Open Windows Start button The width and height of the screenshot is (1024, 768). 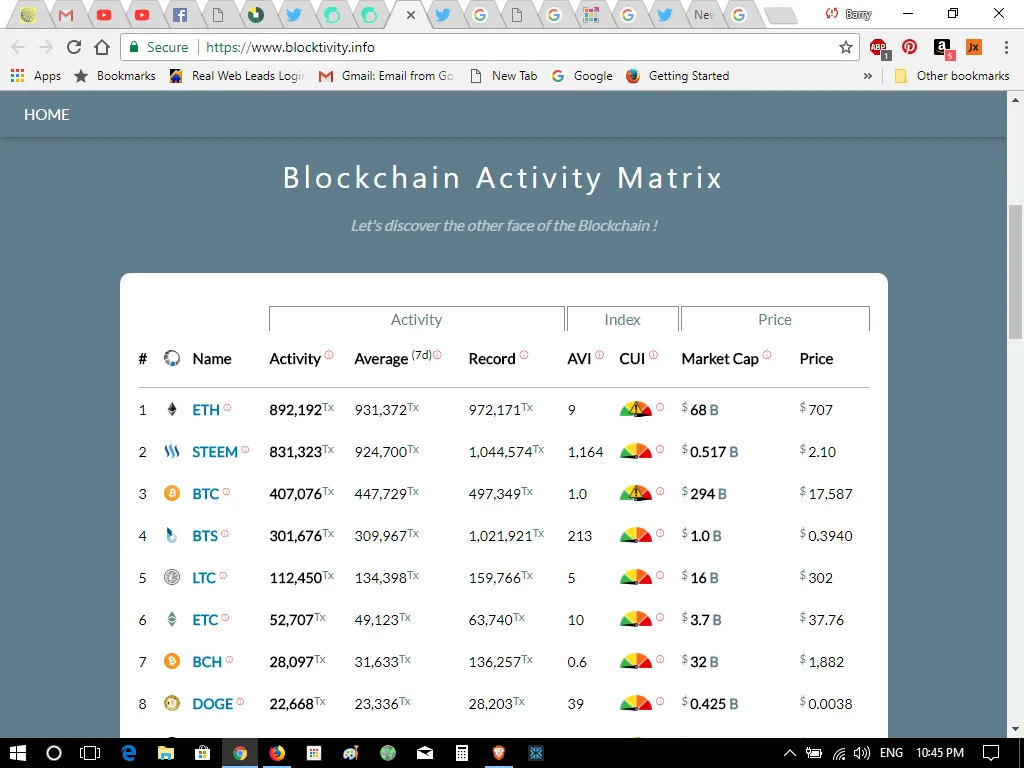(x=18, y=753)
